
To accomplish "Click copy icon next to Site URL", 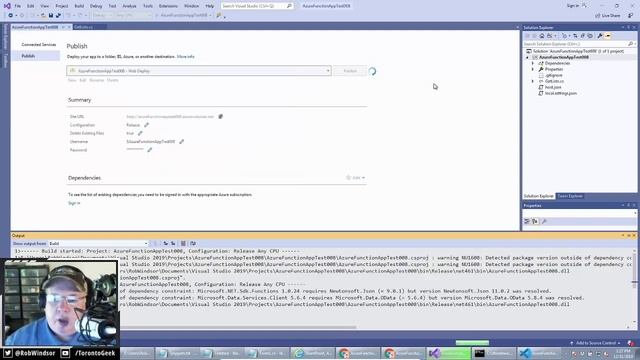I will point(220,116).
